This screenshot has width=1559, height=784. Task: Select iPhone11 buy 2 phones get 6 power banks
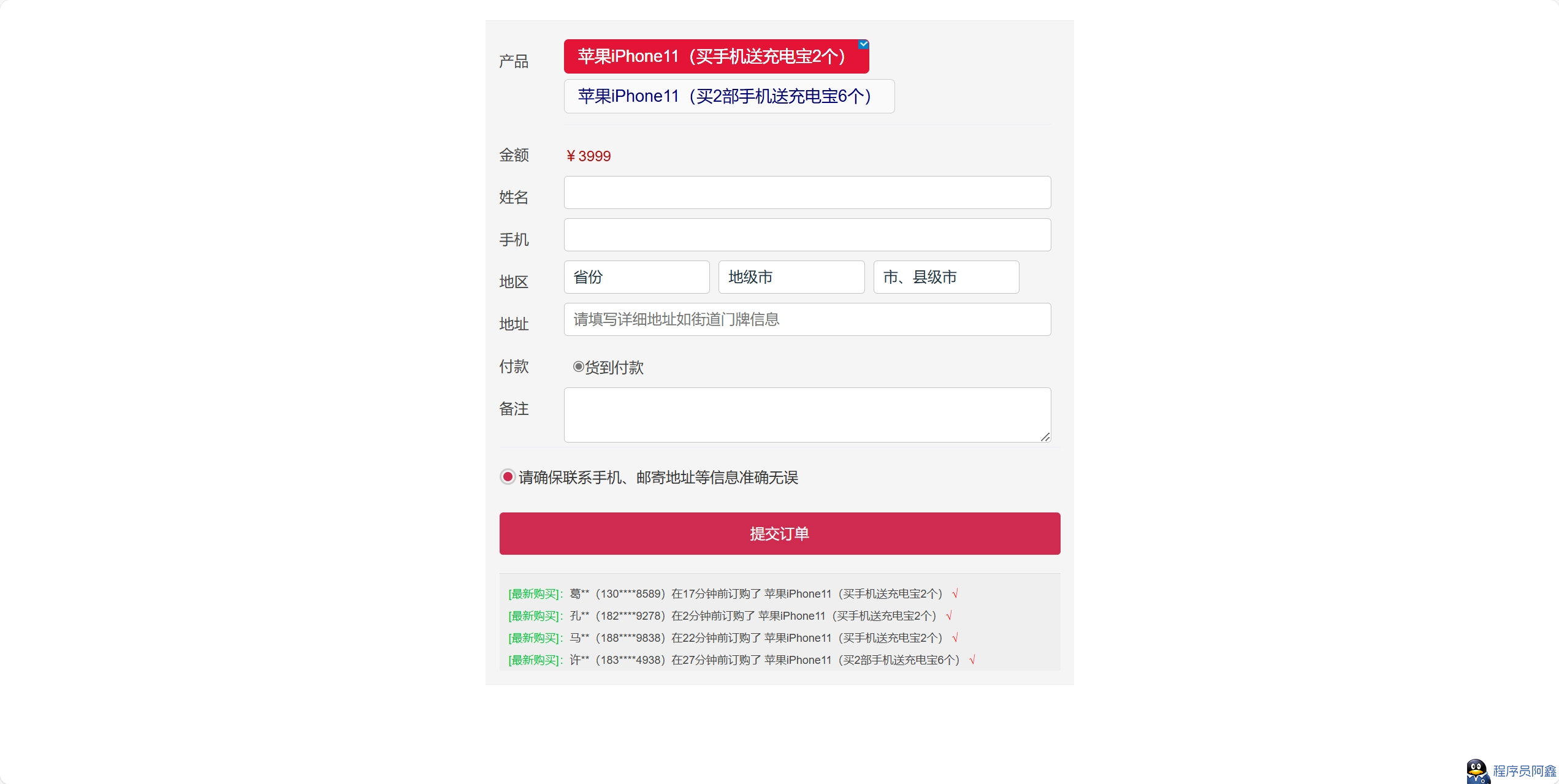tap(729, 96)
